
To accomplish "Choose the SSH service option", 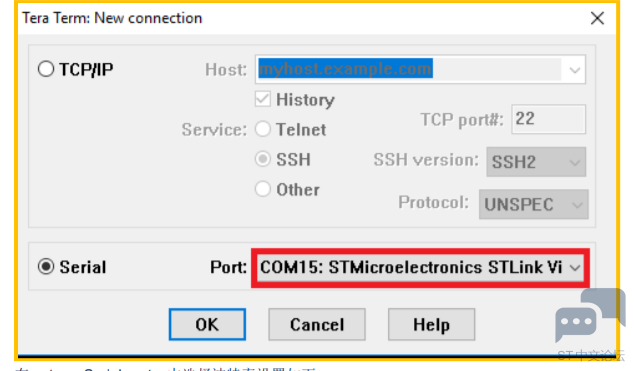I will pyautogui.click(x=263, y=159).
